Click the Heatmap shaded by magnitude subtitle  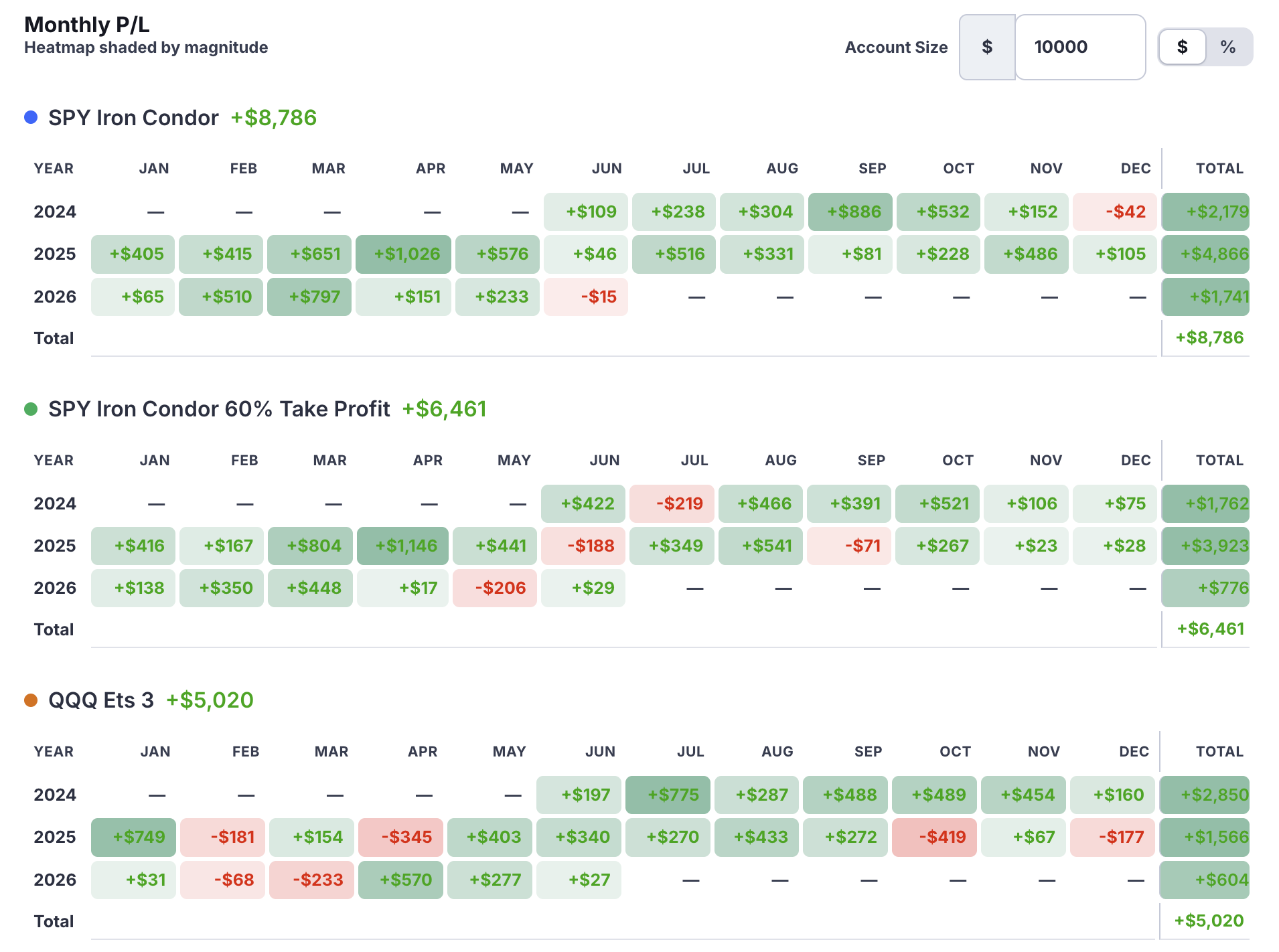coord(146,48)
